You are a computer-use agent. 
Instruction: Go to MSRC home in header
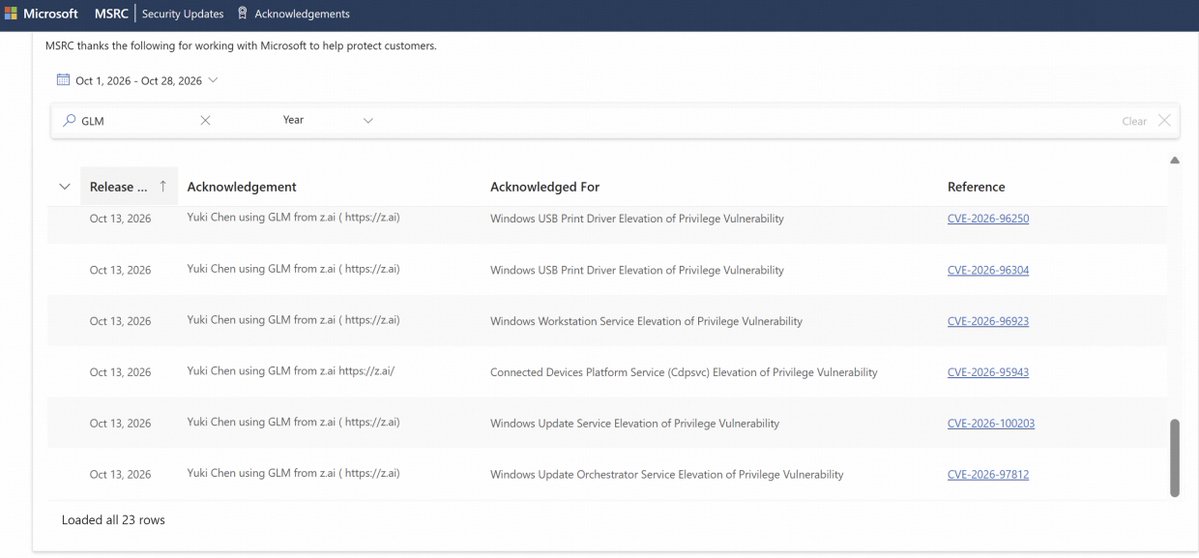click(112, 14)
